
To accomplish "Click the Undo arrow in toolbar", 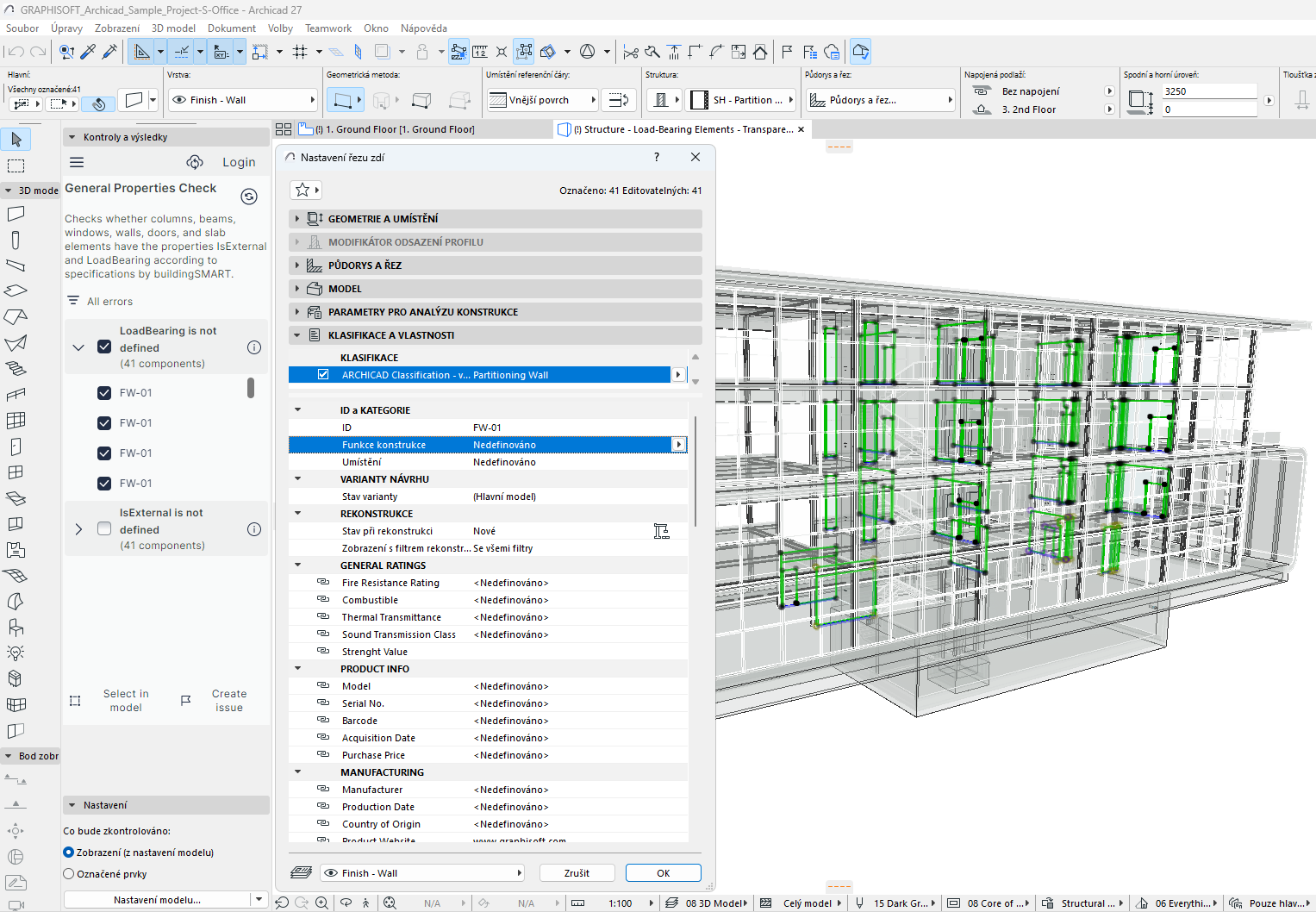I will (x=16, y=52).
